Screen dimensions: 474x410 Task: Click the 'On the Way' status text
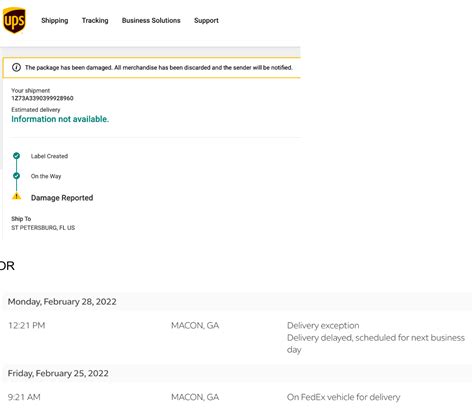click(46, 176)
